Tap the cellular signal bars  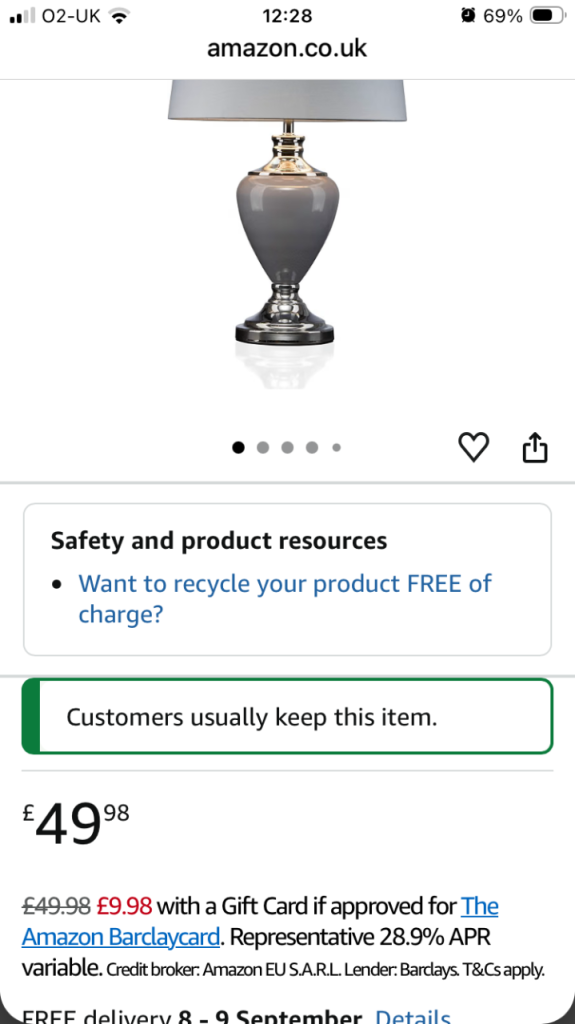coord(22,16)
